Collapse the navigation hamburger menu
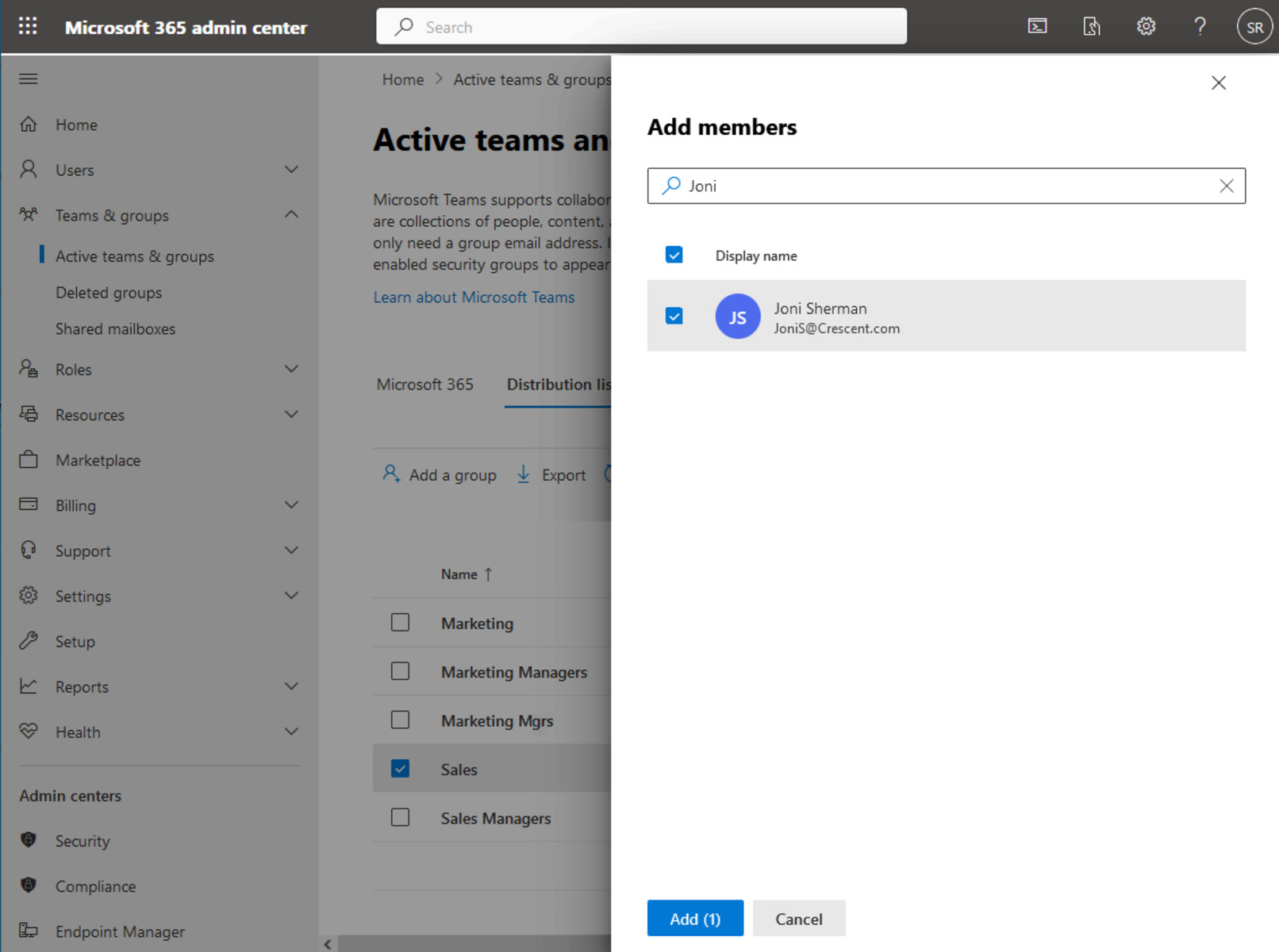The width and height of the screenshot is (1279, 952). (29, 79)
